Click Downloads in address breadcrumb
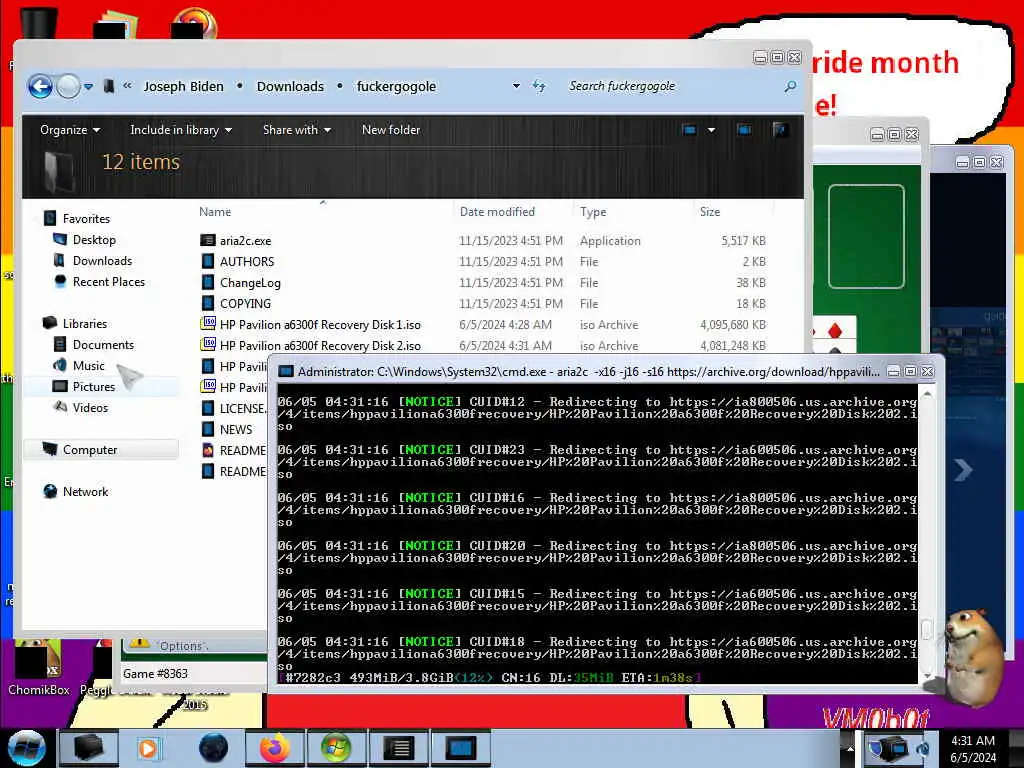 click(290, 86)
